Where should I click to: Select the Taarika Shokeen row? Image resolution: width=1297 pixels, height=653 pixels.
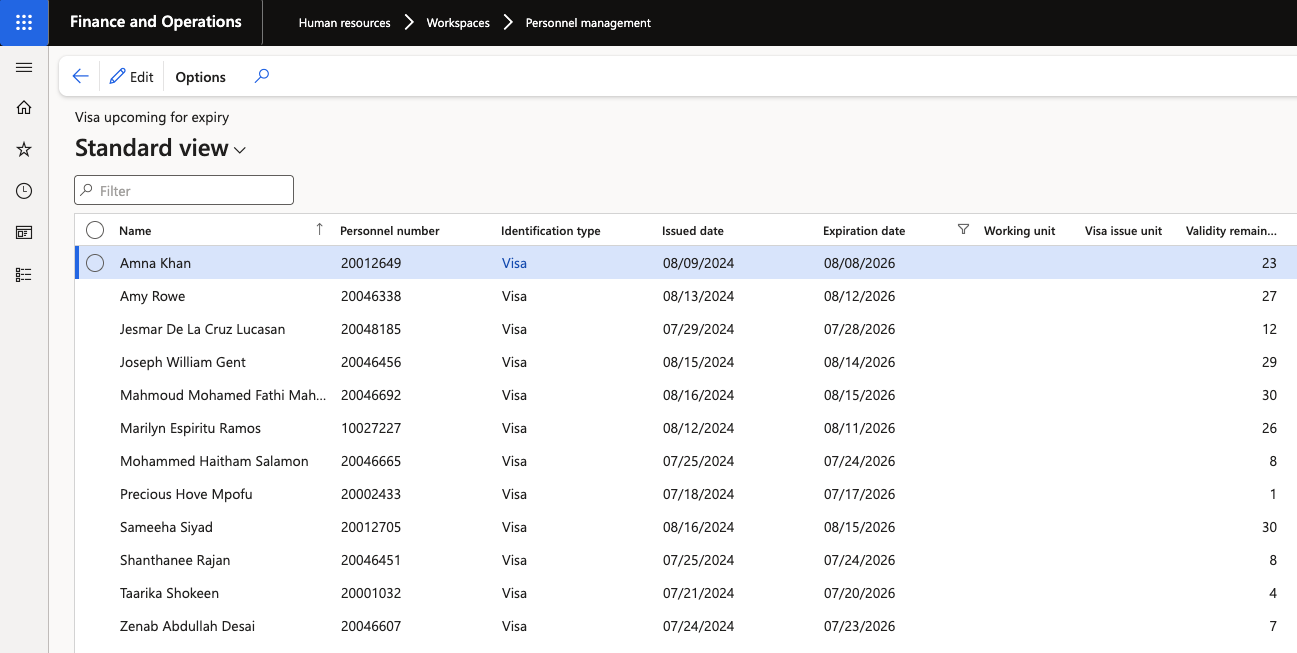tap(686, 593)
